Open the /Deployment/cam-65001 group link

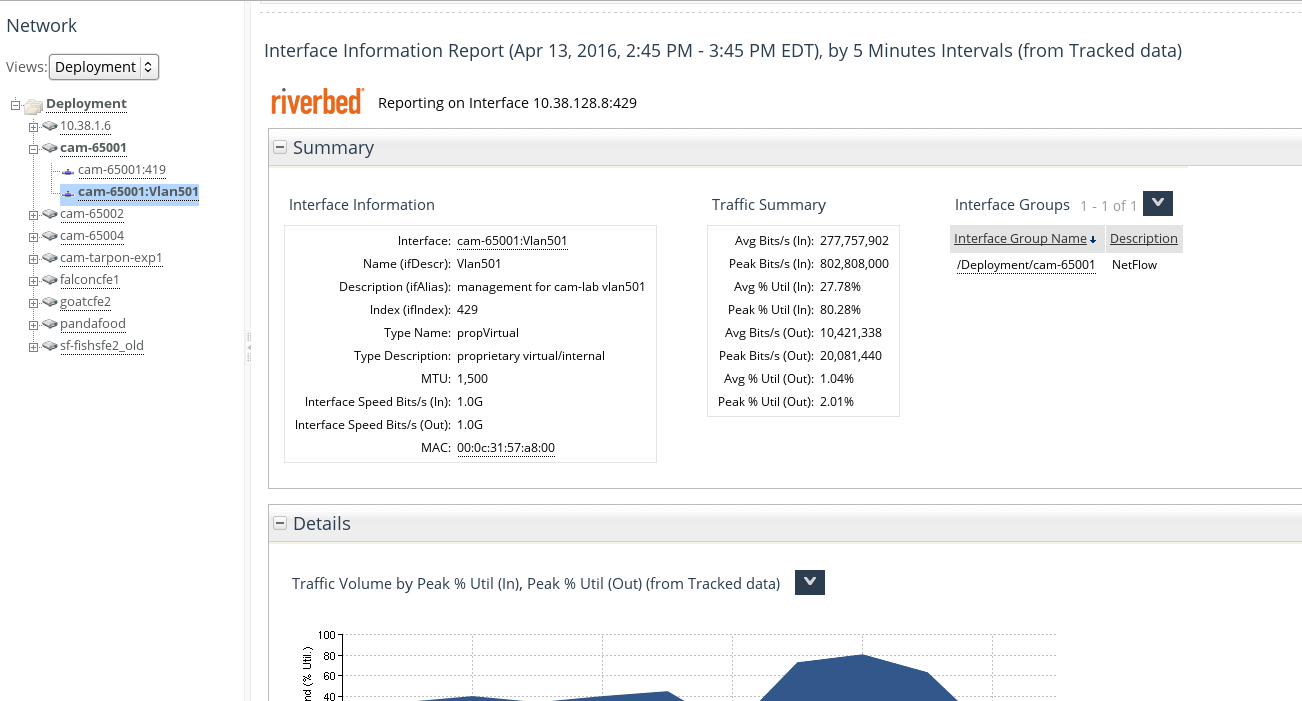[x=1026, y=265]
